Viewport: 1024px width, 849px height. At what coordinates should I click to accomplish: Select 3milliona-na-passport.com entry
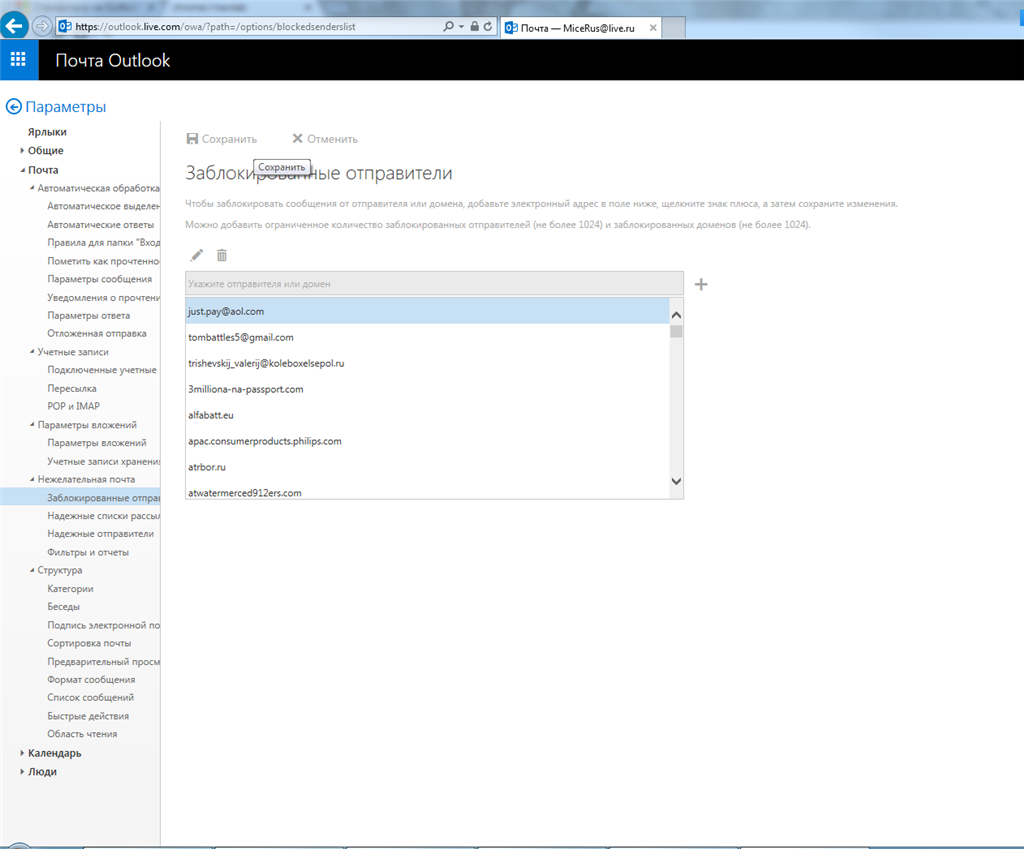(x=427, y=389)
